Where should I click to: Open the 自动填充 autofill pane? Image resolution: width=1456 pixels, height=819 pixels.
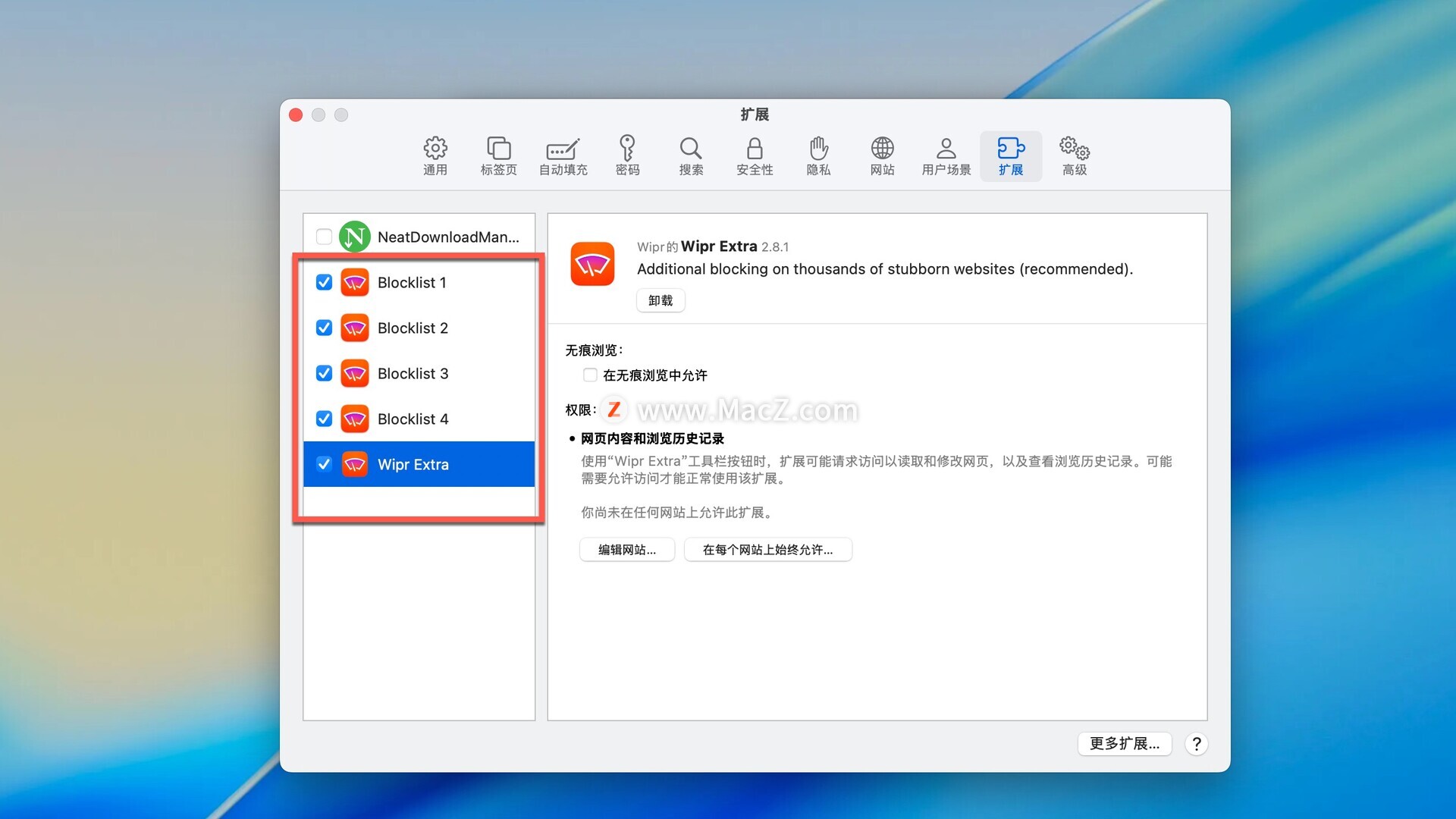(x=563, y=156)
